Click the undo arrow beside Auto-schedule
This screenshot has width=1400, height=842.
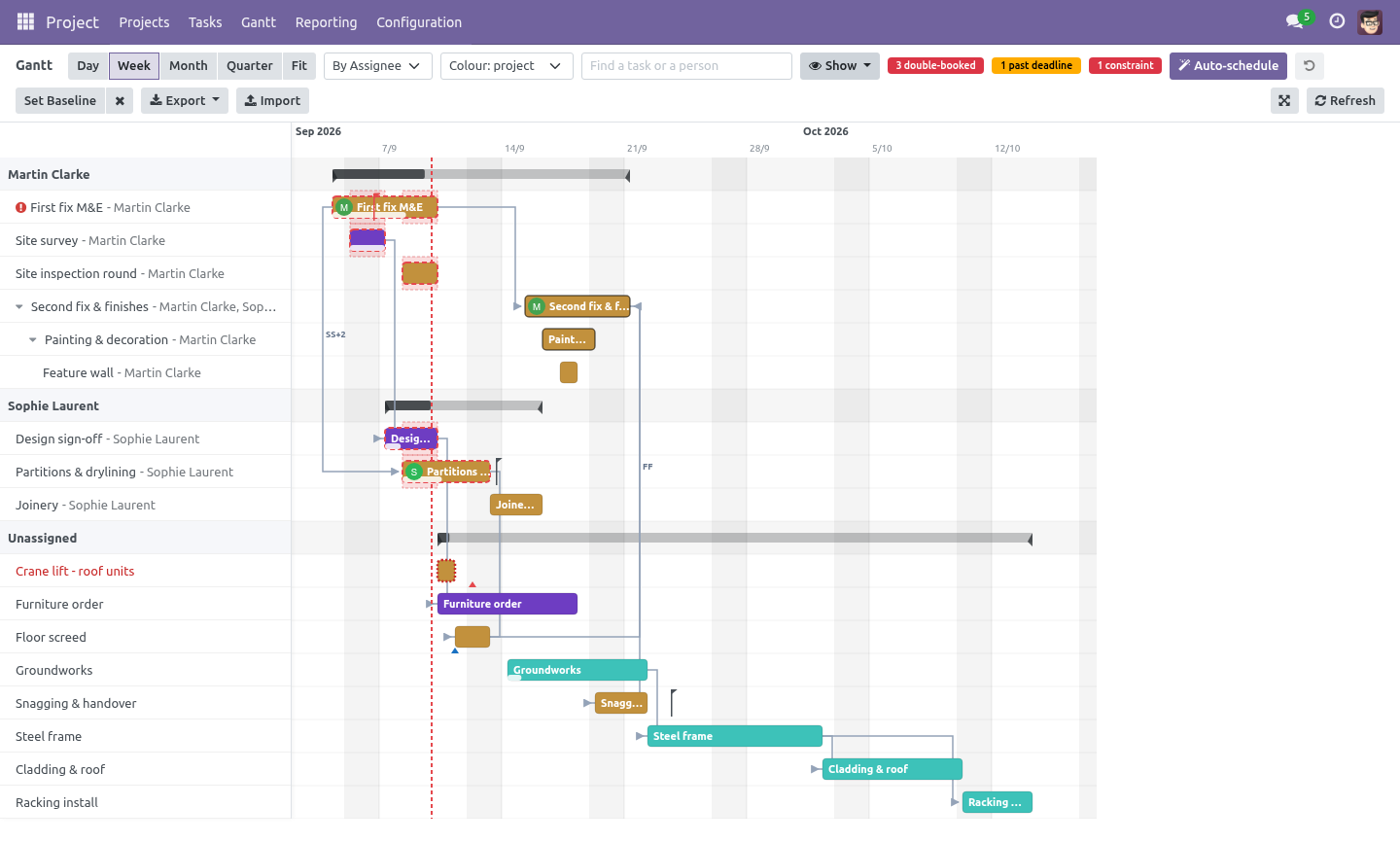1310,66
